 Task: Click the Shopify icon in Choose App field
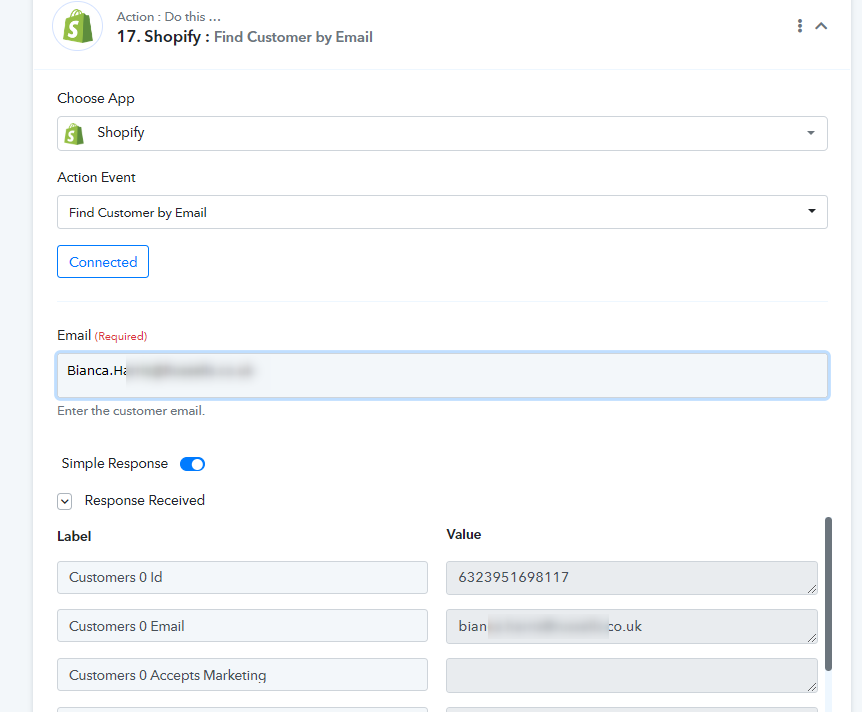tap(74, 134)
